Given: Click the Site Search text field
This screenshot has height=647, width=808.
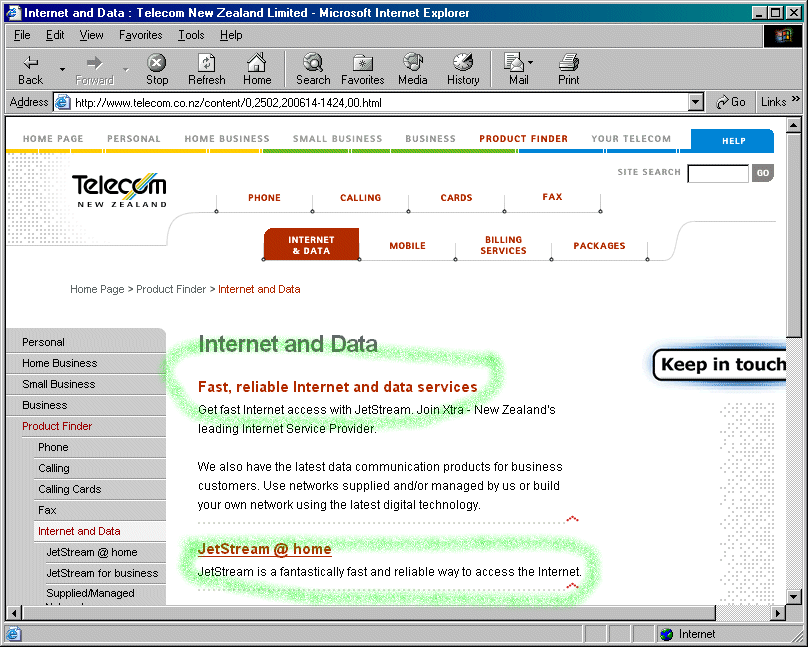Looking at the screenshot, I should point(717,174).
